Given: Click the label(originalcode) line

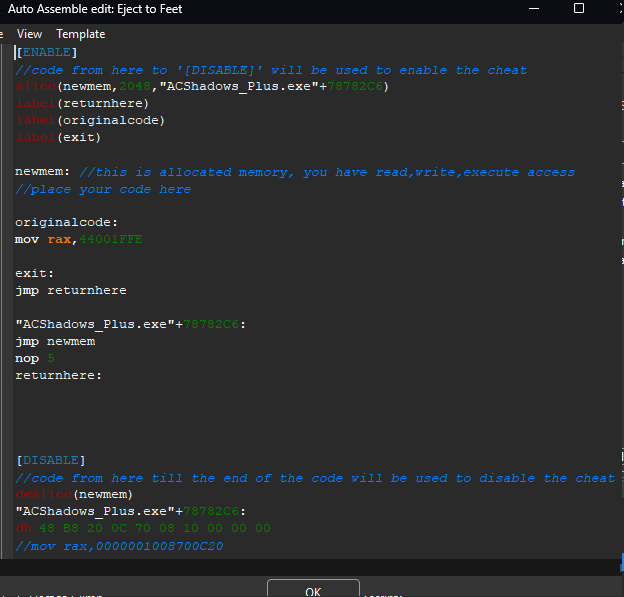Looking at the screenshot, I should [x=90, y=120].
